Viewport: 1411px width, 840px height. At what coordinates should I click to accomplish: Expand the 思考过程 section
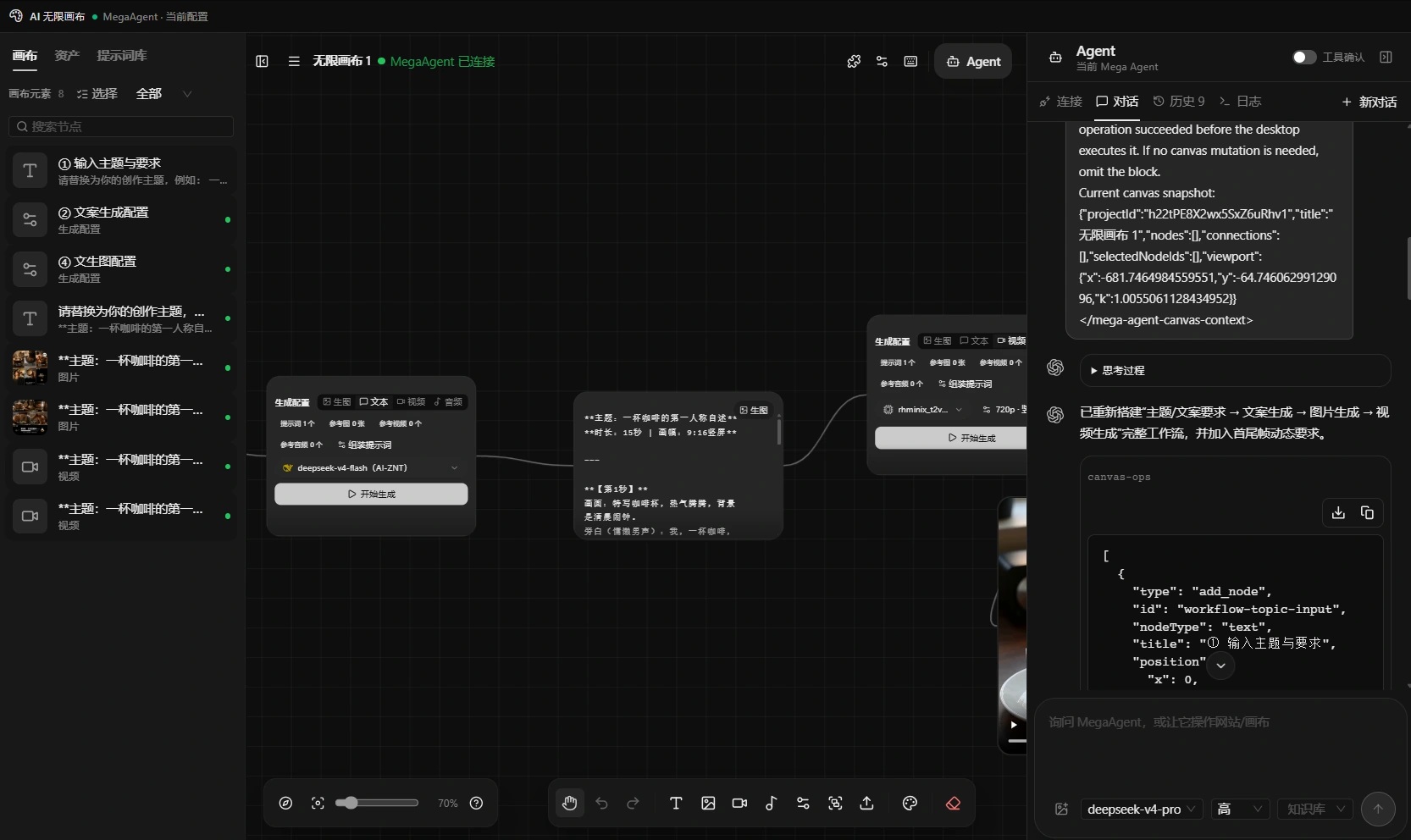coord(1235,370)
